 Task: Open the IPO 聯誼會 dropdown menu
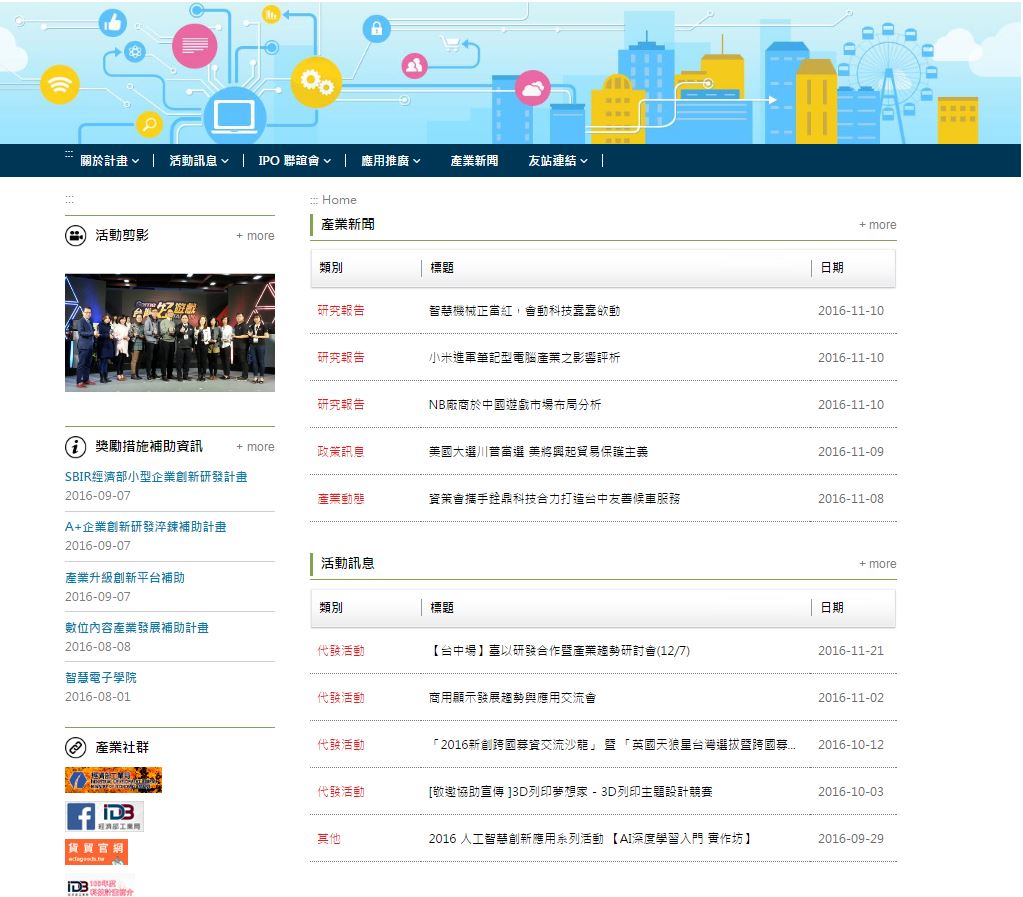(294, 160)
